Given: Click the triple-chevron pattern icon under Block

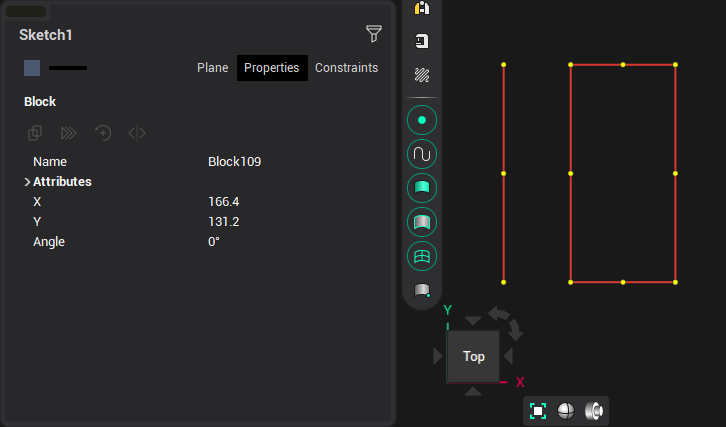Looking at the screenshot, I should click(x=69, y=133).
